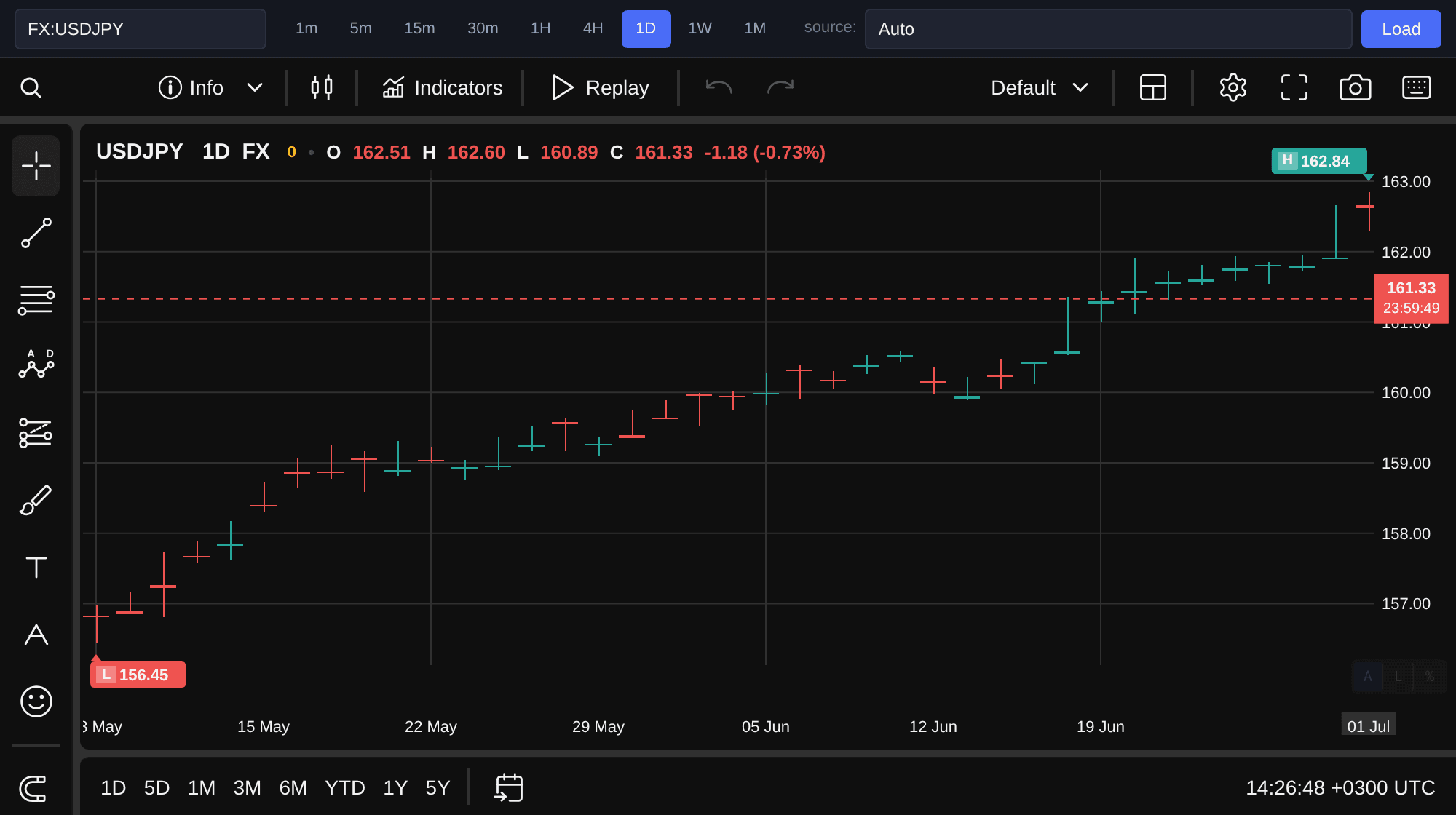Click the source Auto input field
This screenshot has height=815, width=1456.
coord(1108,29)
